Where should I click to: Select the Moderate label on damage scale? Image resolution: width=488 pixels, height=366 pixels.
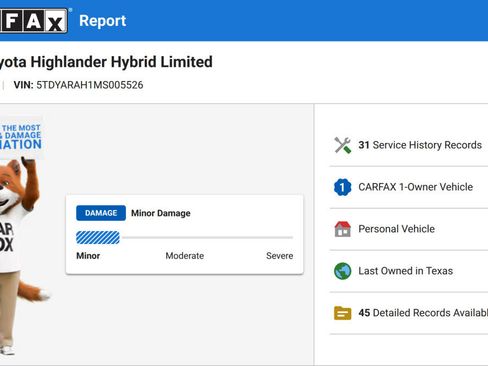185,256
